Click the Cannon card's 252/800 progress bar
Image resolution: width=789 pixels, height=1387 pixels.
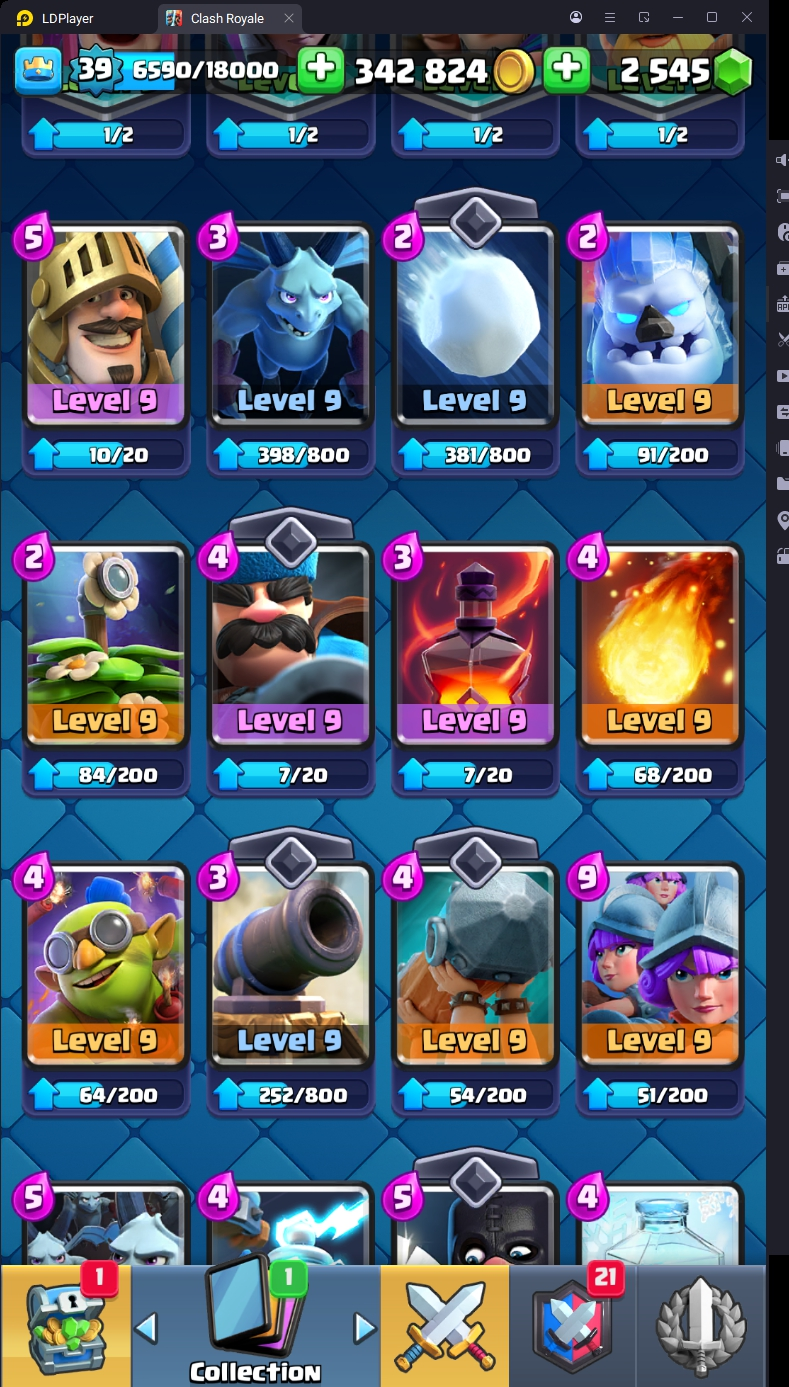[x=290, y=1094]
